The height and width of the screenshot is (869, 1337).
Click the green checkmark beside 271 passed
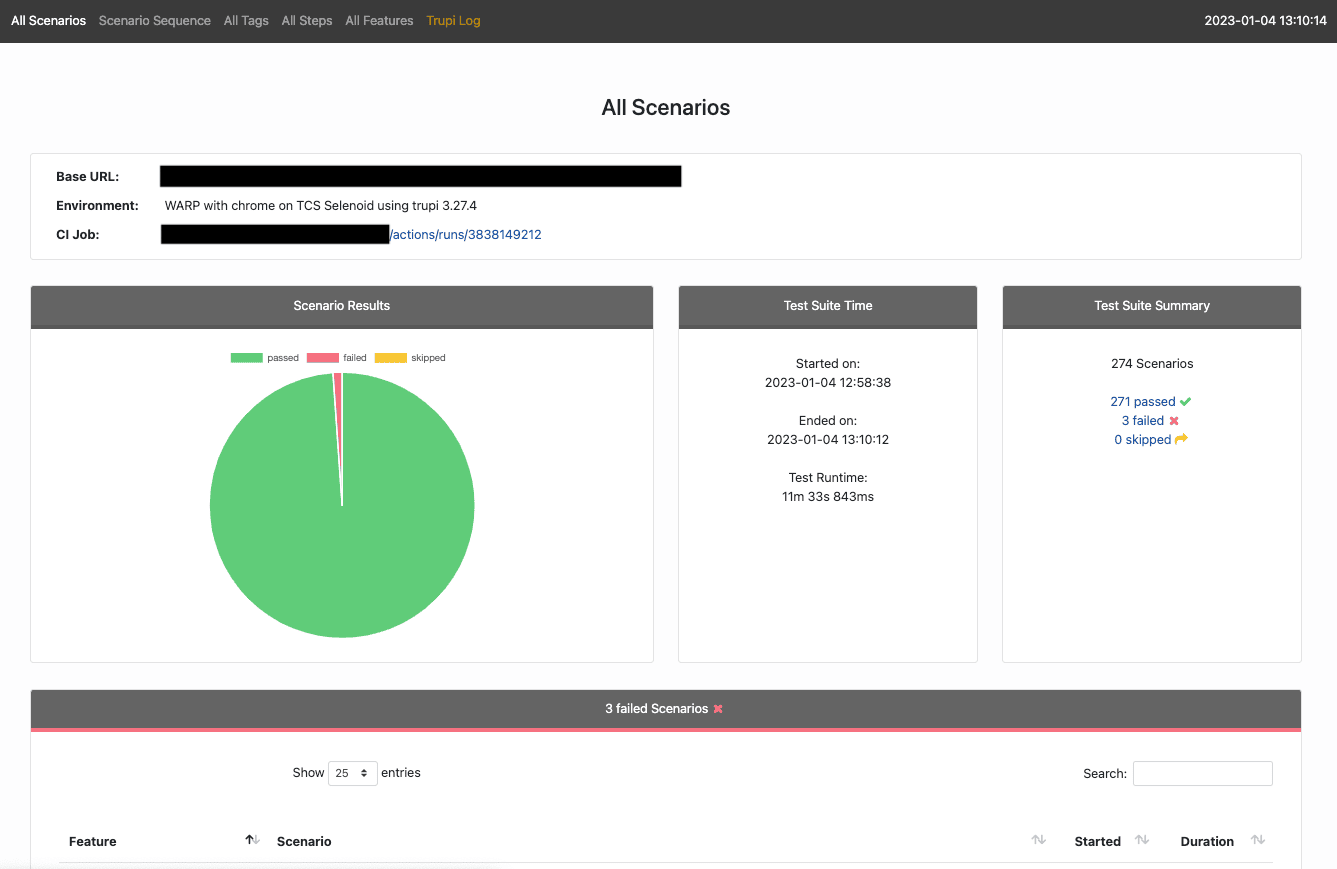click(x=1185, y=401)
